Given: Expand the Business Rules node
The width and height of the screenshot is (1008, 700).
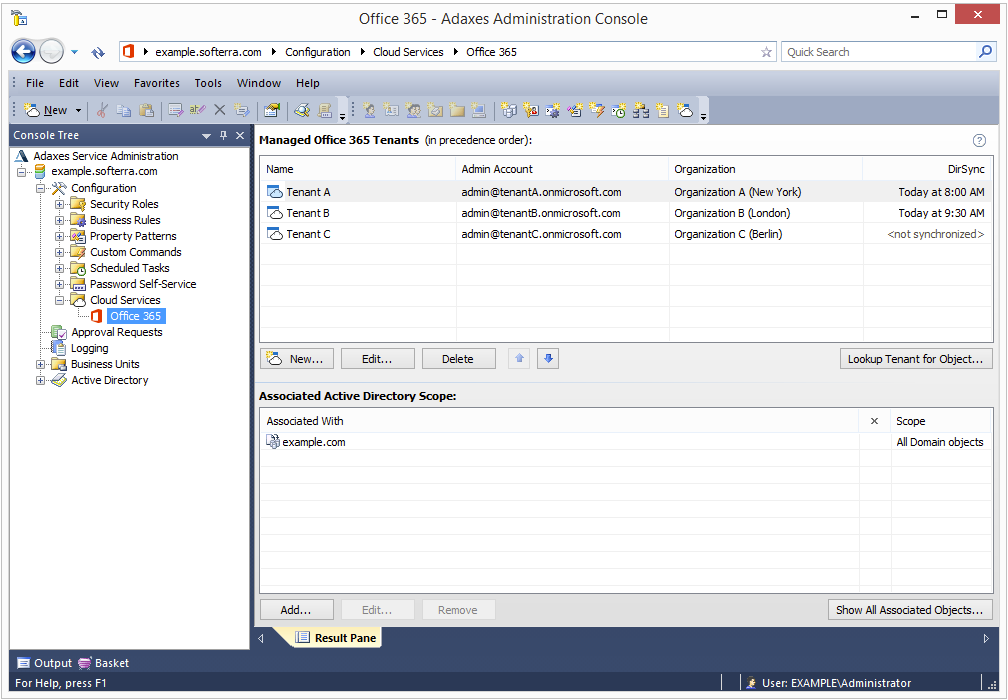Looking at the screenshot, I should 59,220.
